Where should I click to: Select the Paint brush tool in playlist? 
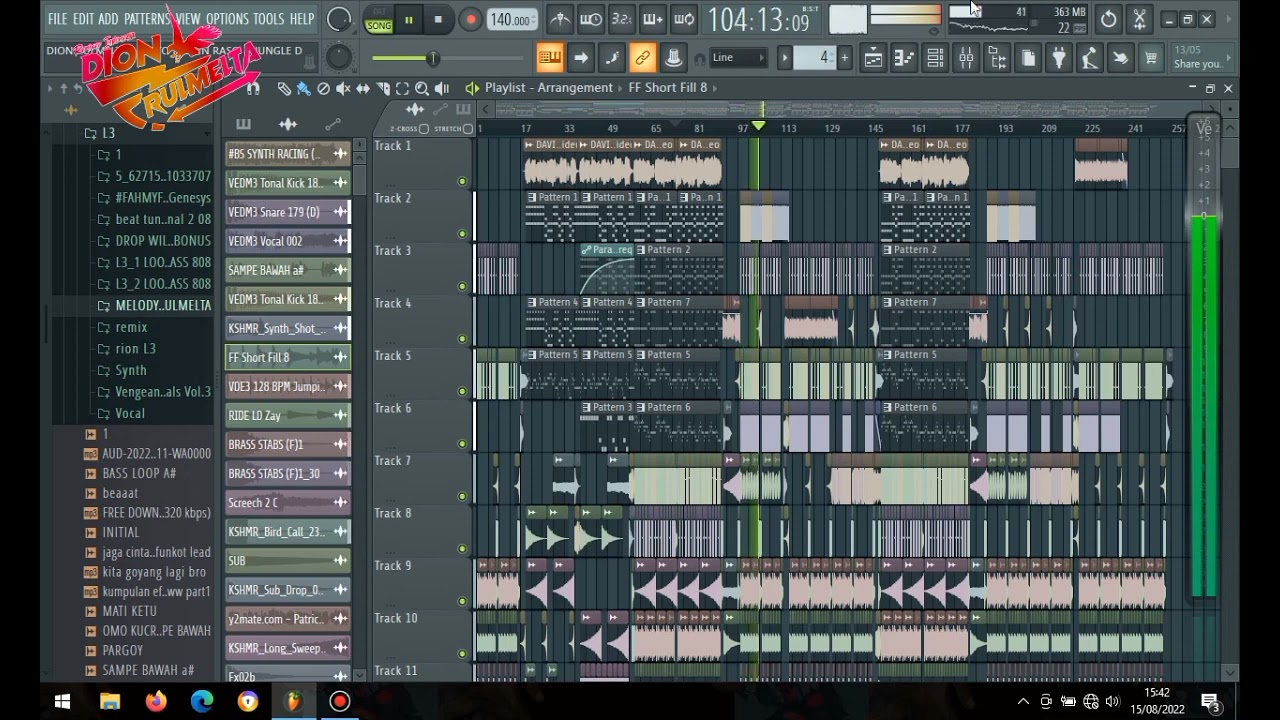point(303,88)
